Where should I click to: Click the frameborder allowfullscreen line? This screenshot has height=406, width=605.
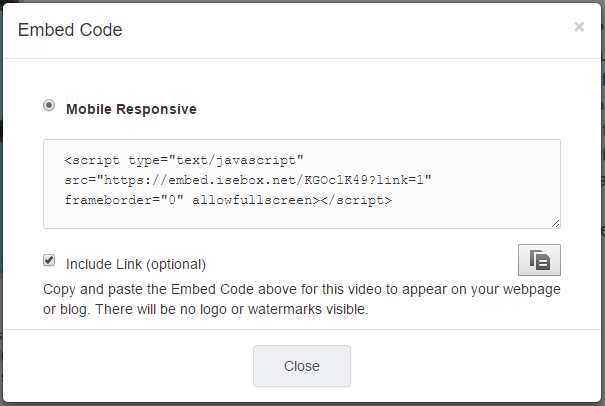(228, 200)
